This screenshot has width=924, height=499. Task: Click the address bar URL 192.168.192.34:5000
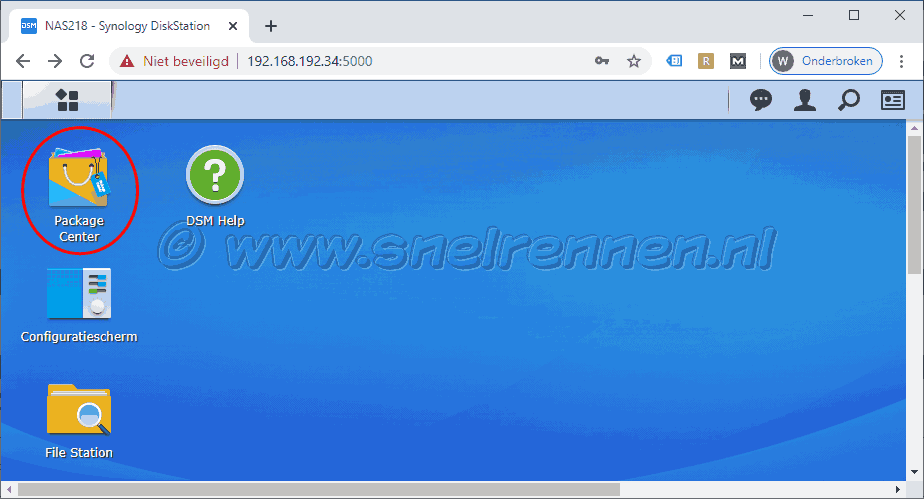pos(309,61)
